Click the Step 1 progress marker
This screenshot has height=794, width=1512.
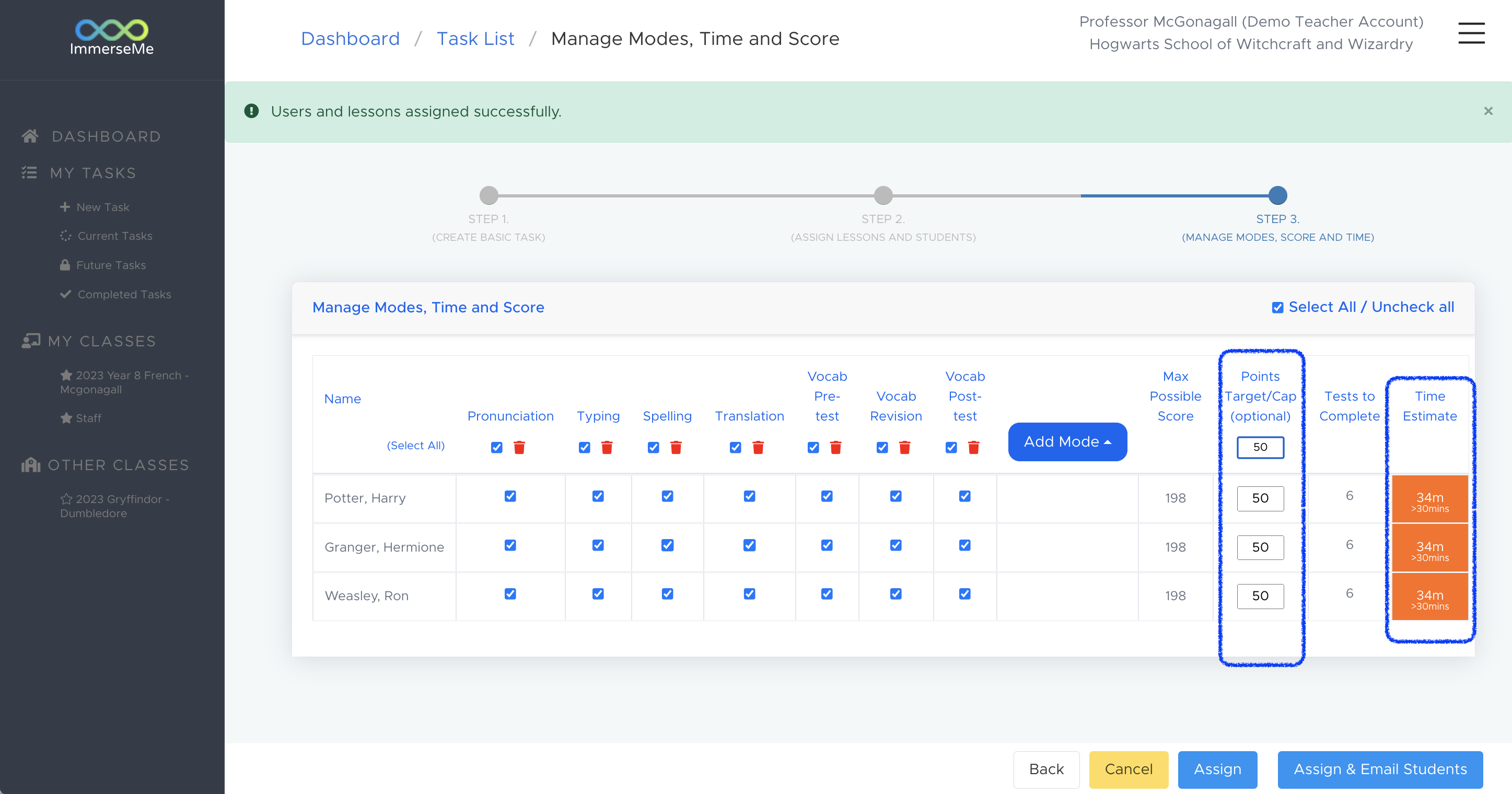click(489, 195)
